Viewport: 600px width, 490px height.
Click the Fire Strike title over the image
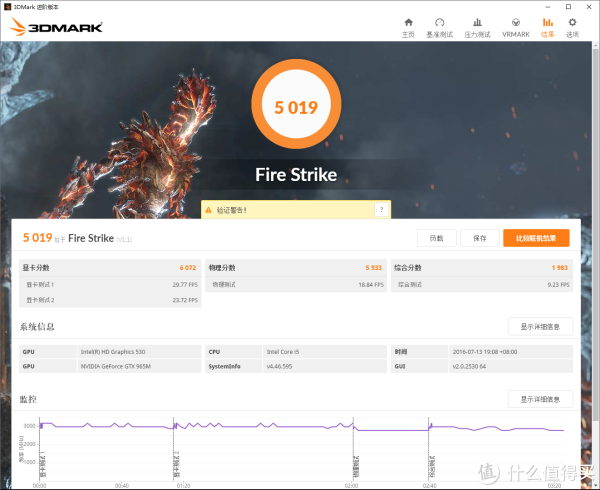click(296, 175)
